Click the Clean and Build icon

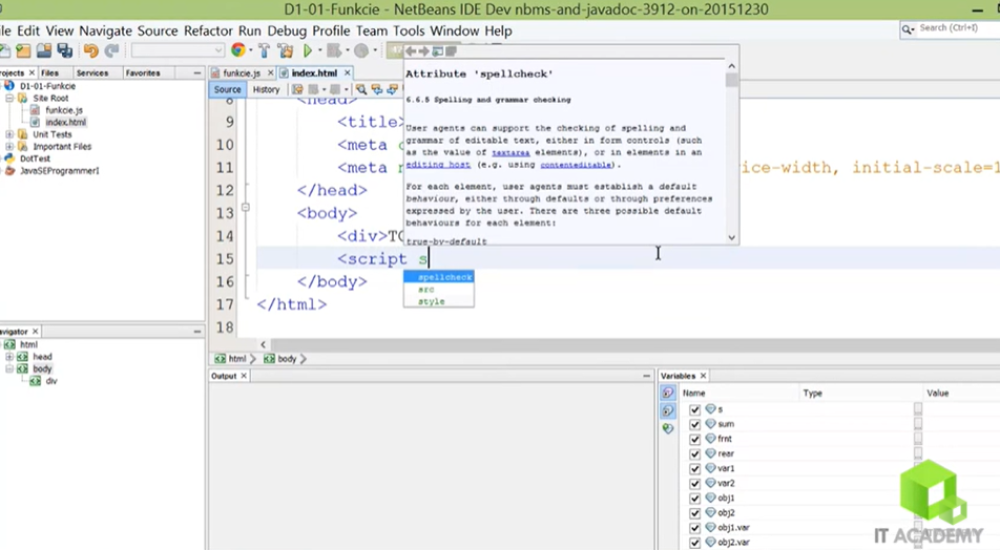tap(285, 50)
